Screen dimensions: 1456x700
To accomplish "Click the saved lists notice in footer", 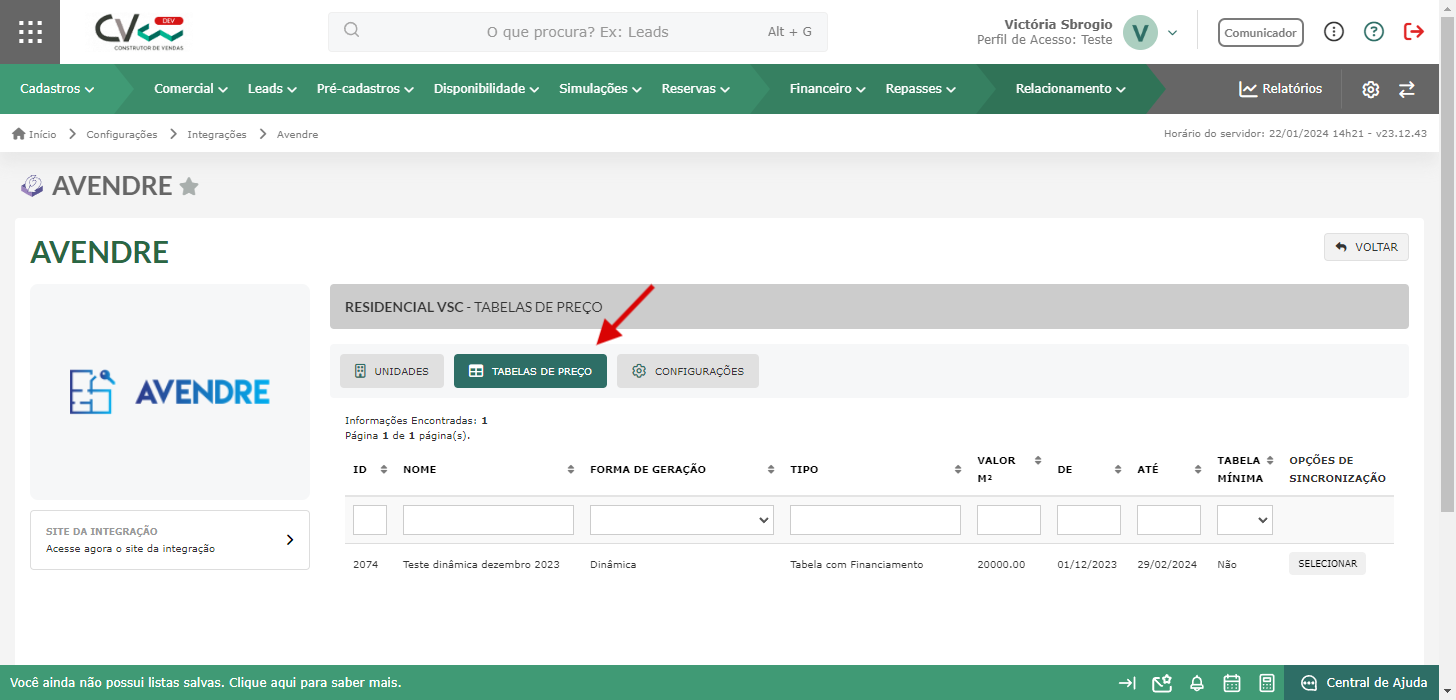I will click(x=206, y=683).
